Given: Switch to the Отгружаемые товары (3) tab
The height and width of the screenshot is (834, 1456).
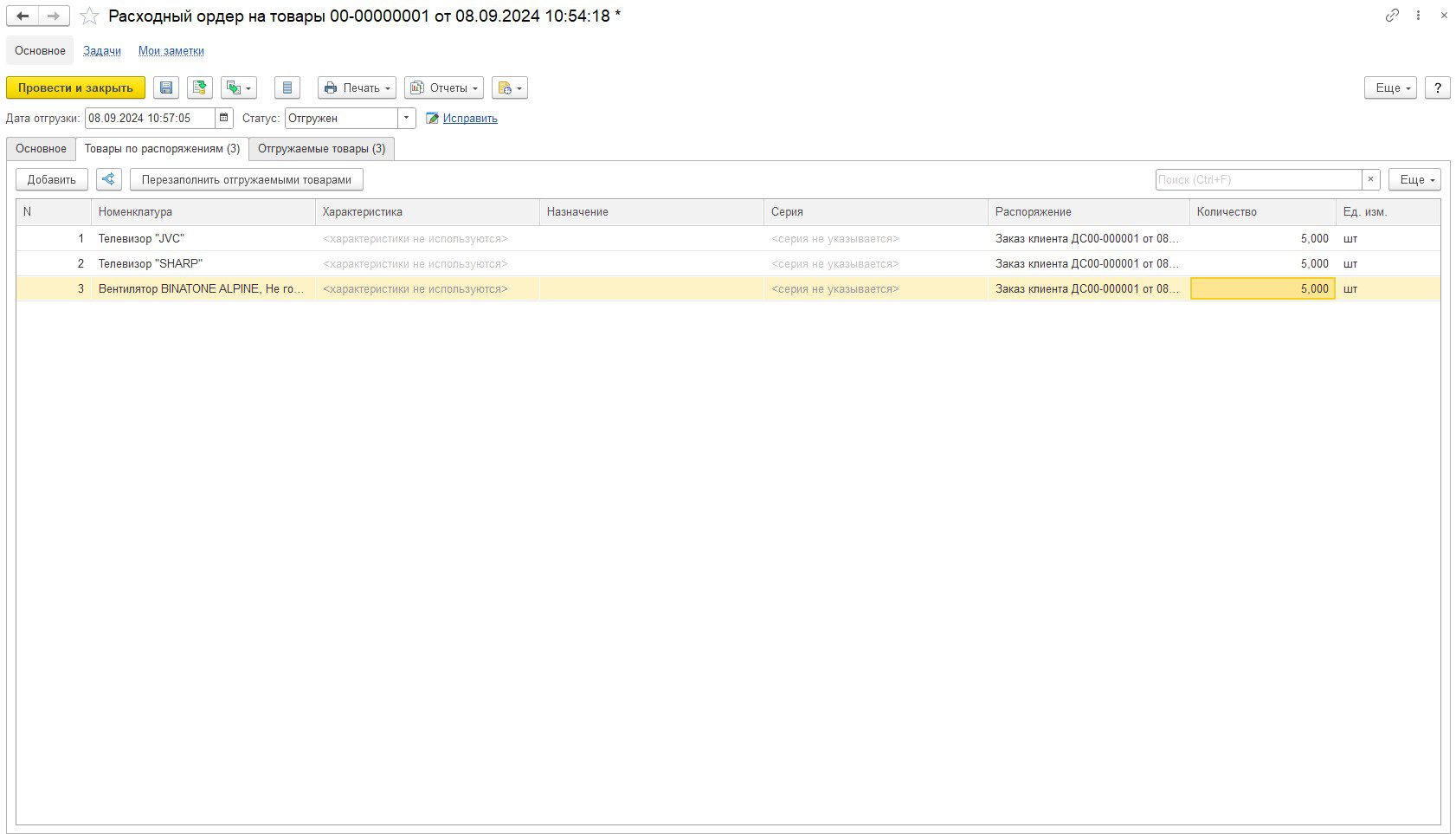Looking at the screenshot, I should tap(321, 148).
